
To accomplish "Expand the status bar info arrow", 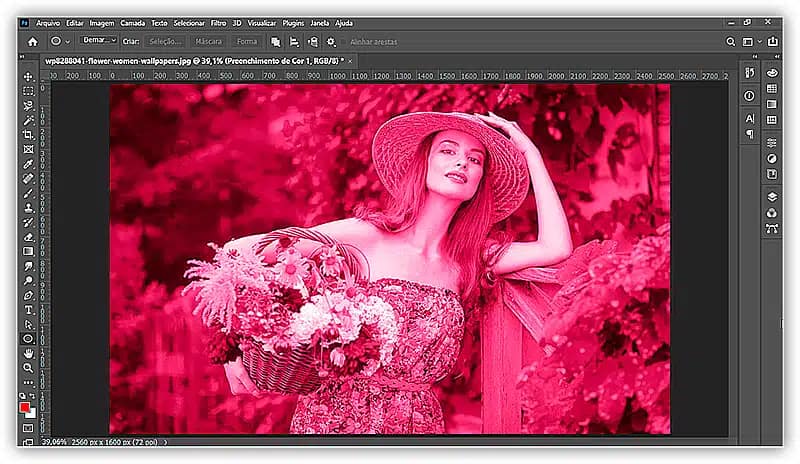I will coord(165,442).
